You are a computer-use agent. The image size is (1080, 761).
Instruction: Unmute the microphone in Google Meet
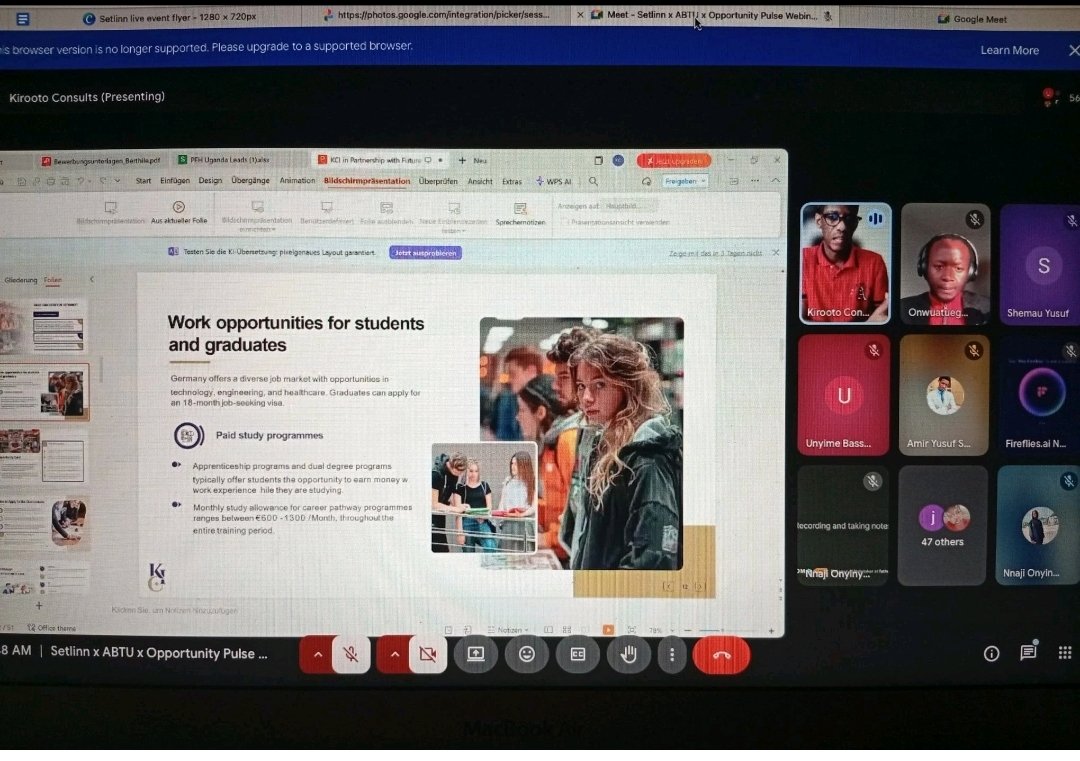(350, 654)
